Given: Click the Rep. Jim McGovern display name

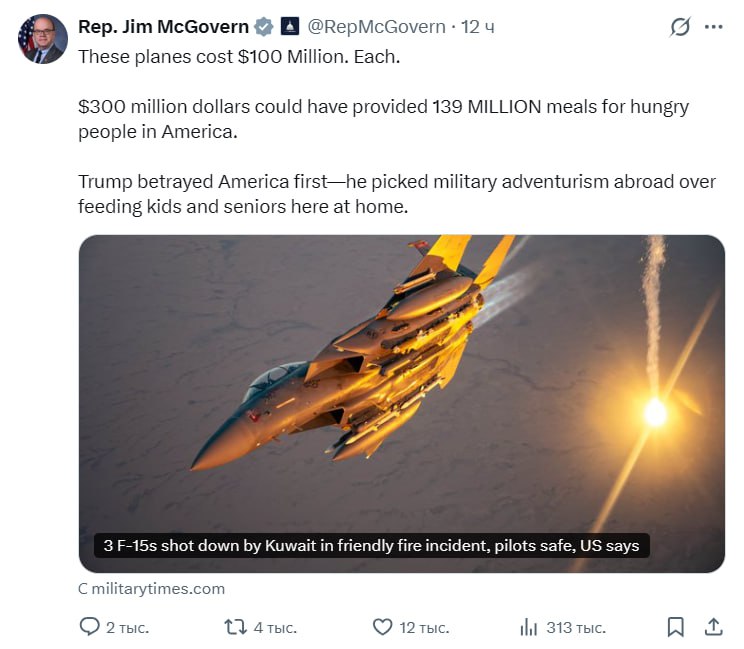Looking at the screenshot, I should click(163, 27).
